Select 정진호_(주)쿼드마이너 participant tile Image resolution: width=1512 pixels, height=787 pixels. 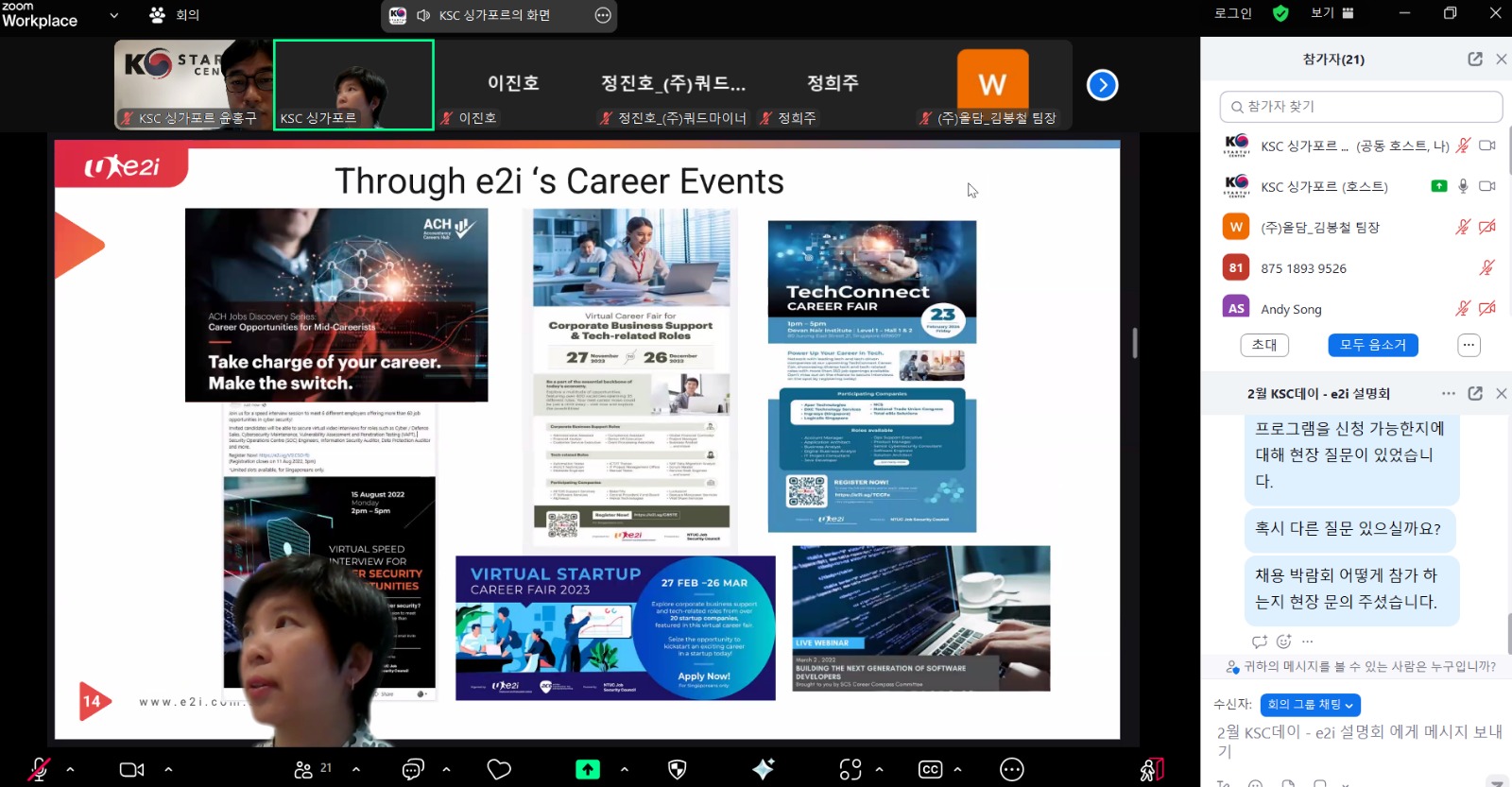point(674,84)
